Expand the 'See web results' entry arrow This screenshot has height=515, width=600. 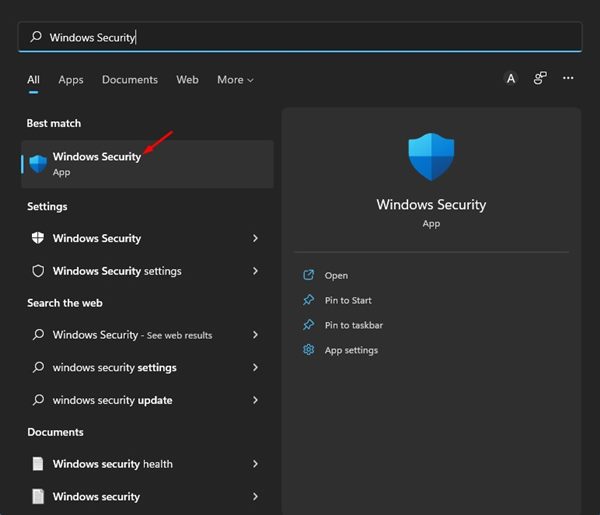(255, 335)
